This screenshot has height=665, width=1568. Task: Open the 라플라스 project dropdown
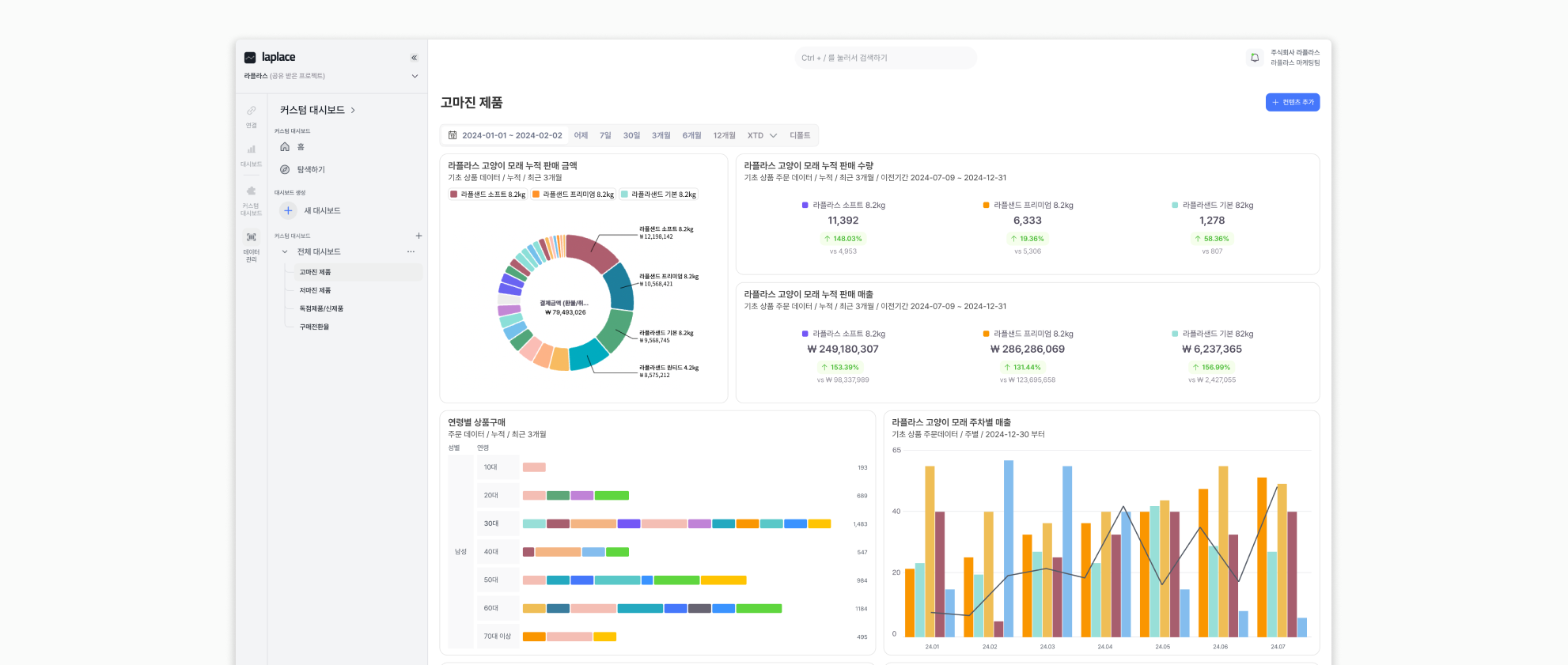point(415,76)
